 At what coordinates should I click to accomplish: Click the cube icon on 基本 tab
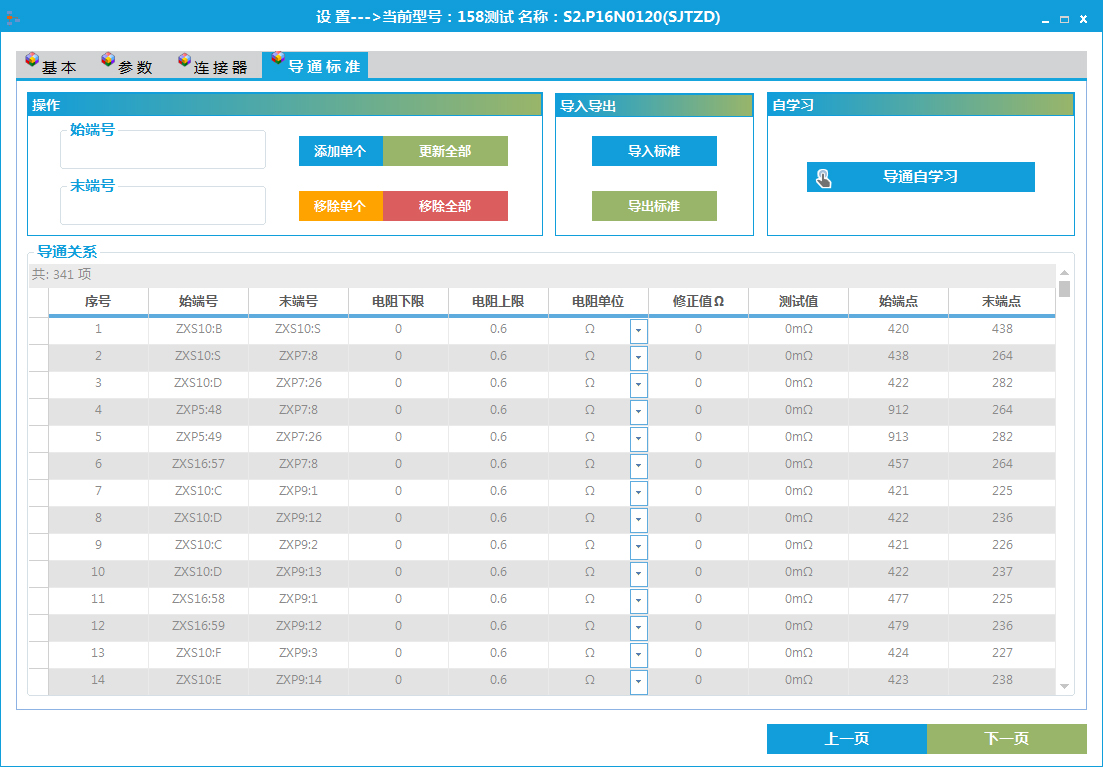point(32,61)
